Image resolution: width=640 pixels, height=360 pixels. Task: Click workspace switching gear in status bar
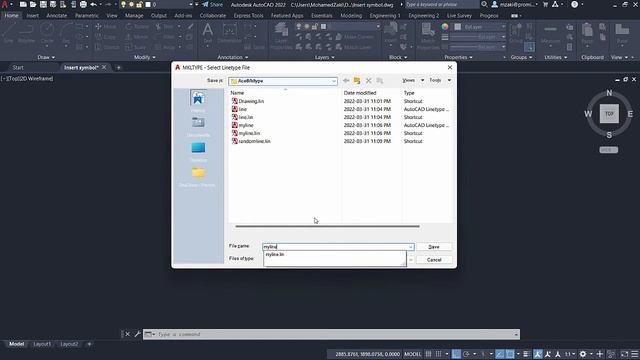(583, 354)
